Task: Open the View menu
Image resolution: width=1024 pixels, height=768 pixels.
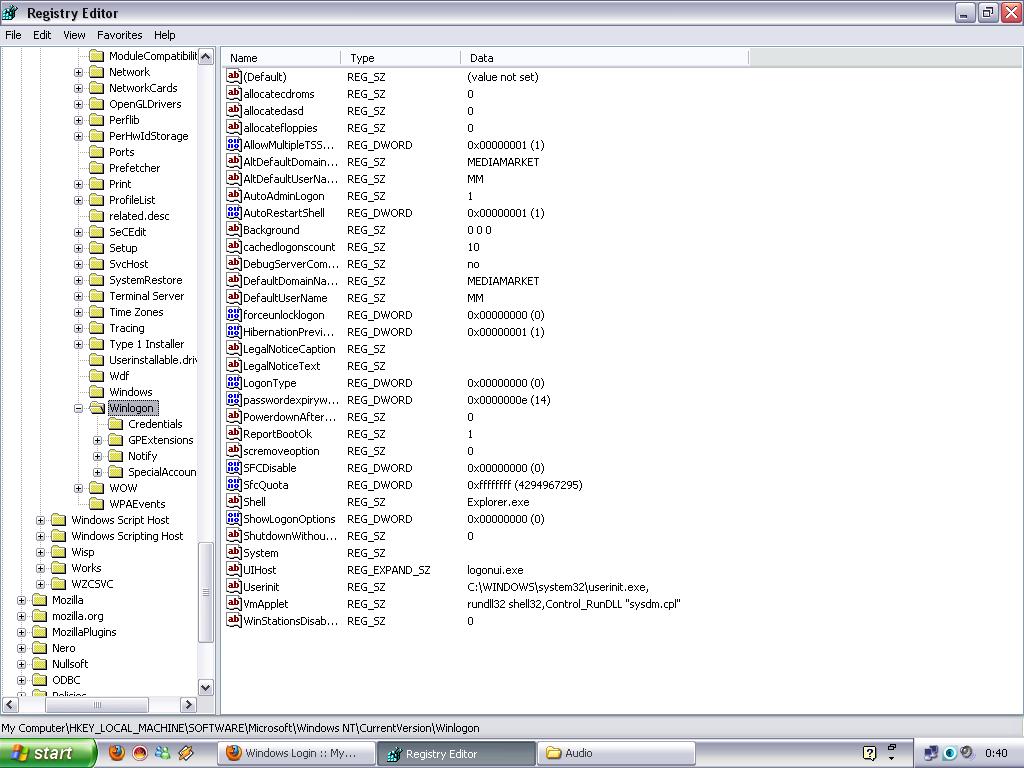Action: pos(74,35)
